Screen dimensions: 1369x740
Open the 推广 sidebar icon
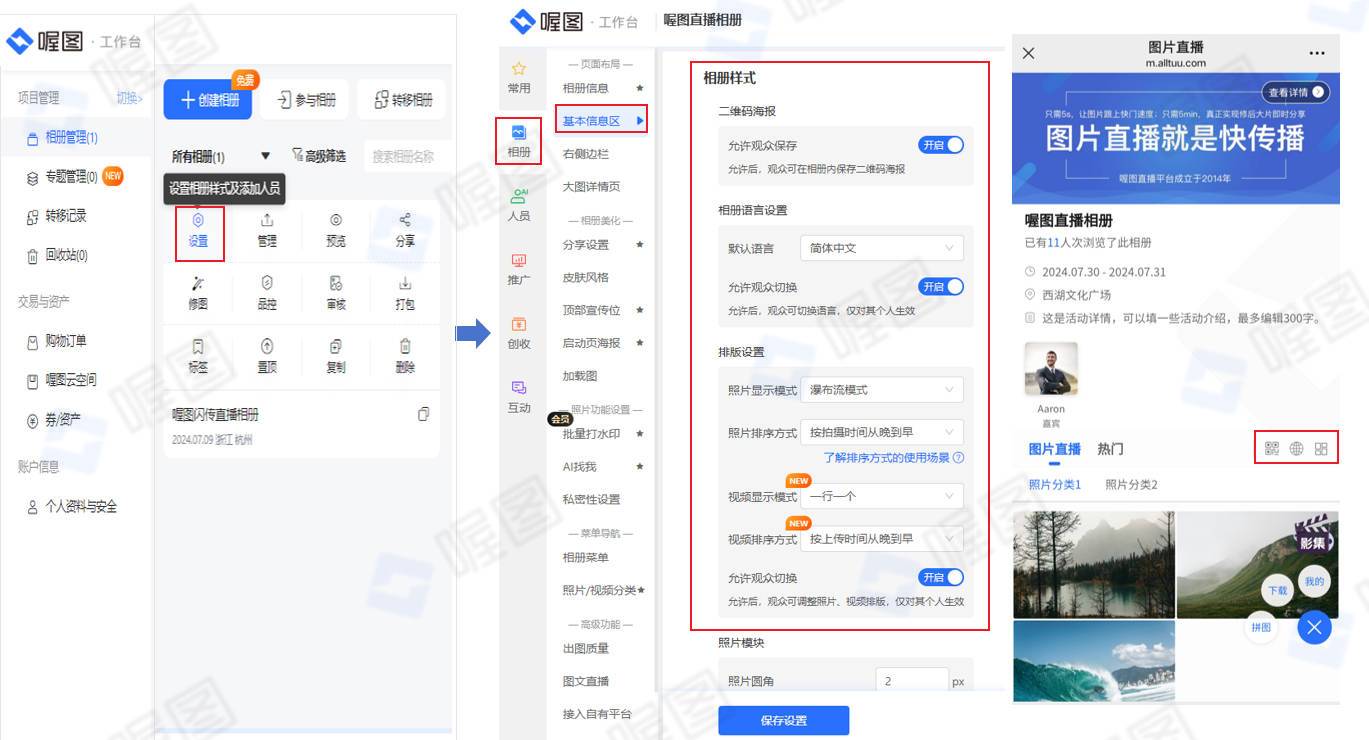pyautogui.click(x=519, y=260)
